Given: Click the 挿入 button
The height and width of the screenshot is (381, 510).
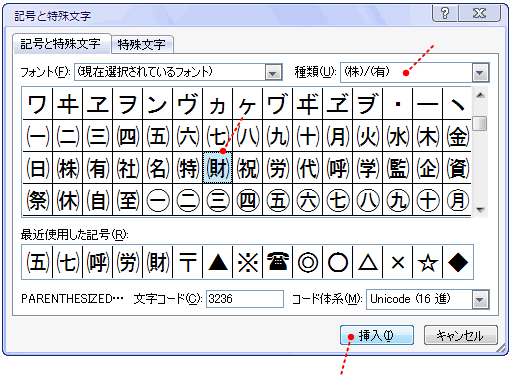Looking at the screenshot, I should point(377,335).
